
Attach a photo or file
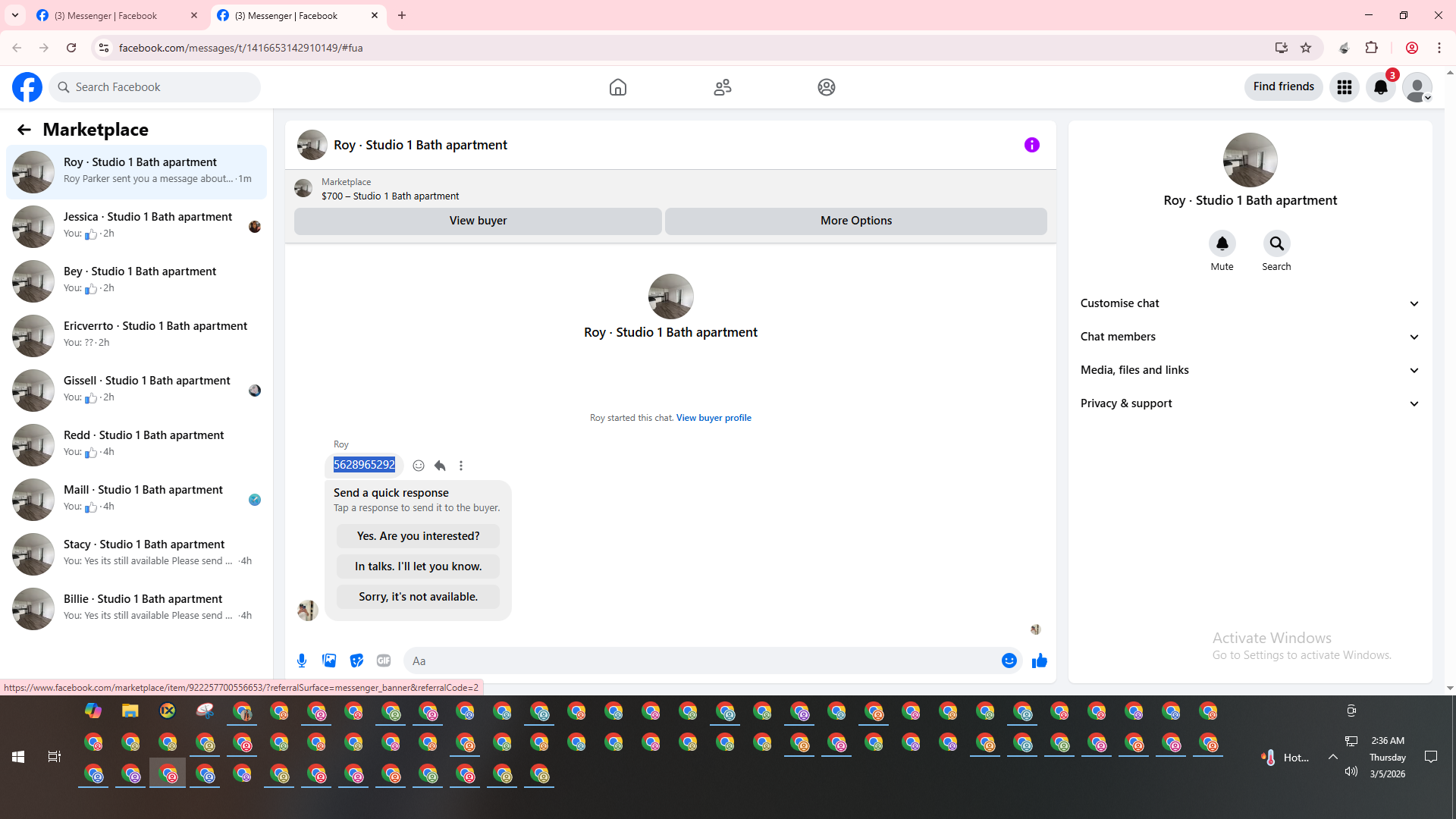point(329,661)
